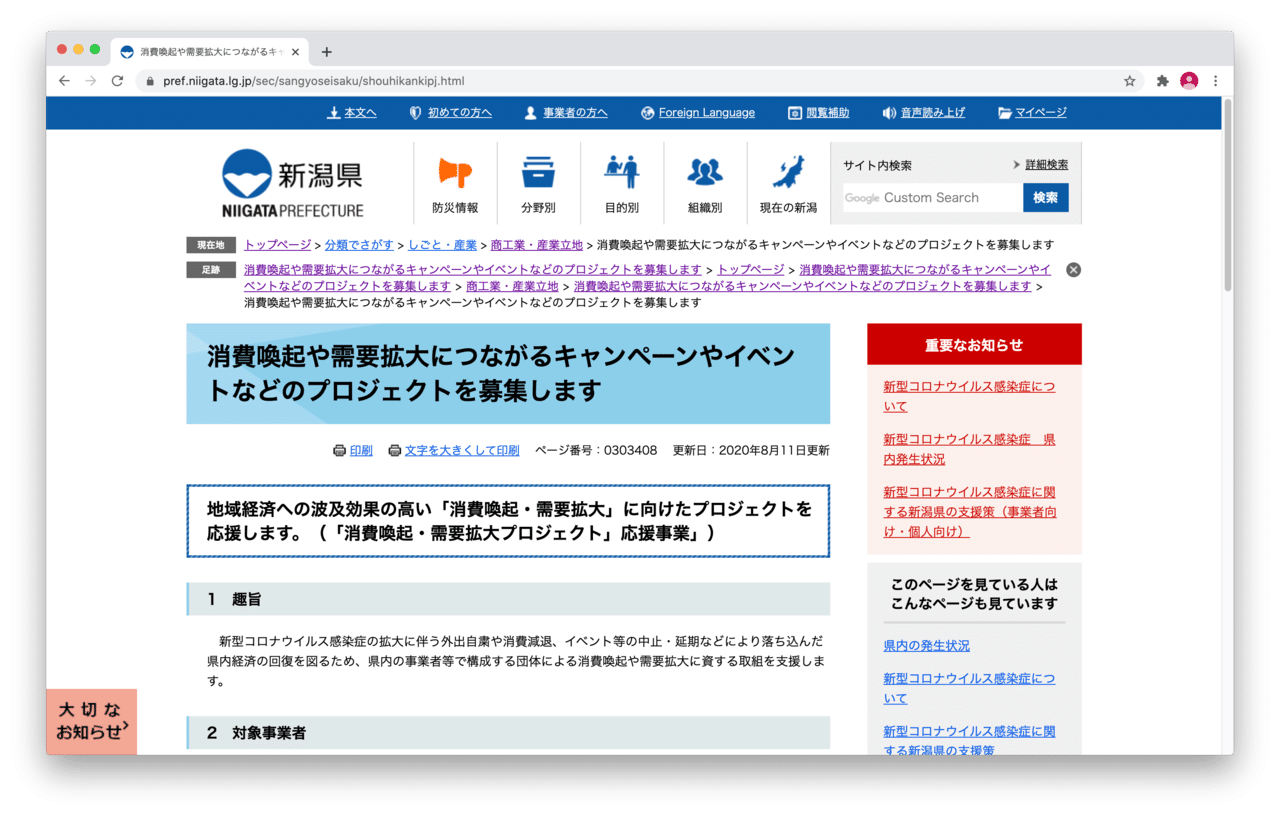The width and height of the screenshot is (1280, 816).
Task: Activate 音声読み上げ speaker icon
Action: (x=889, y=112)
